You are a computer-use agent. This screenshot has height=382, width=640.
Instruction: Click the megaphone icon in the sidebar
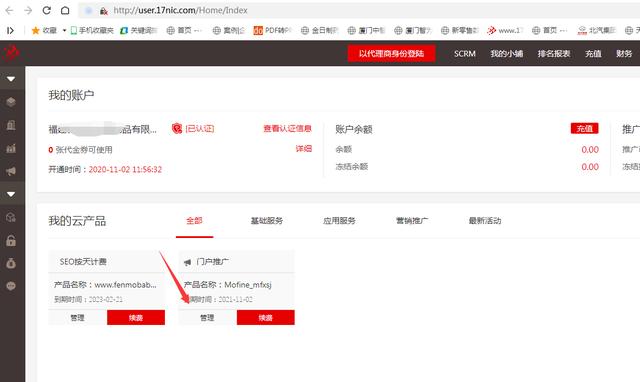click(11, 171)
